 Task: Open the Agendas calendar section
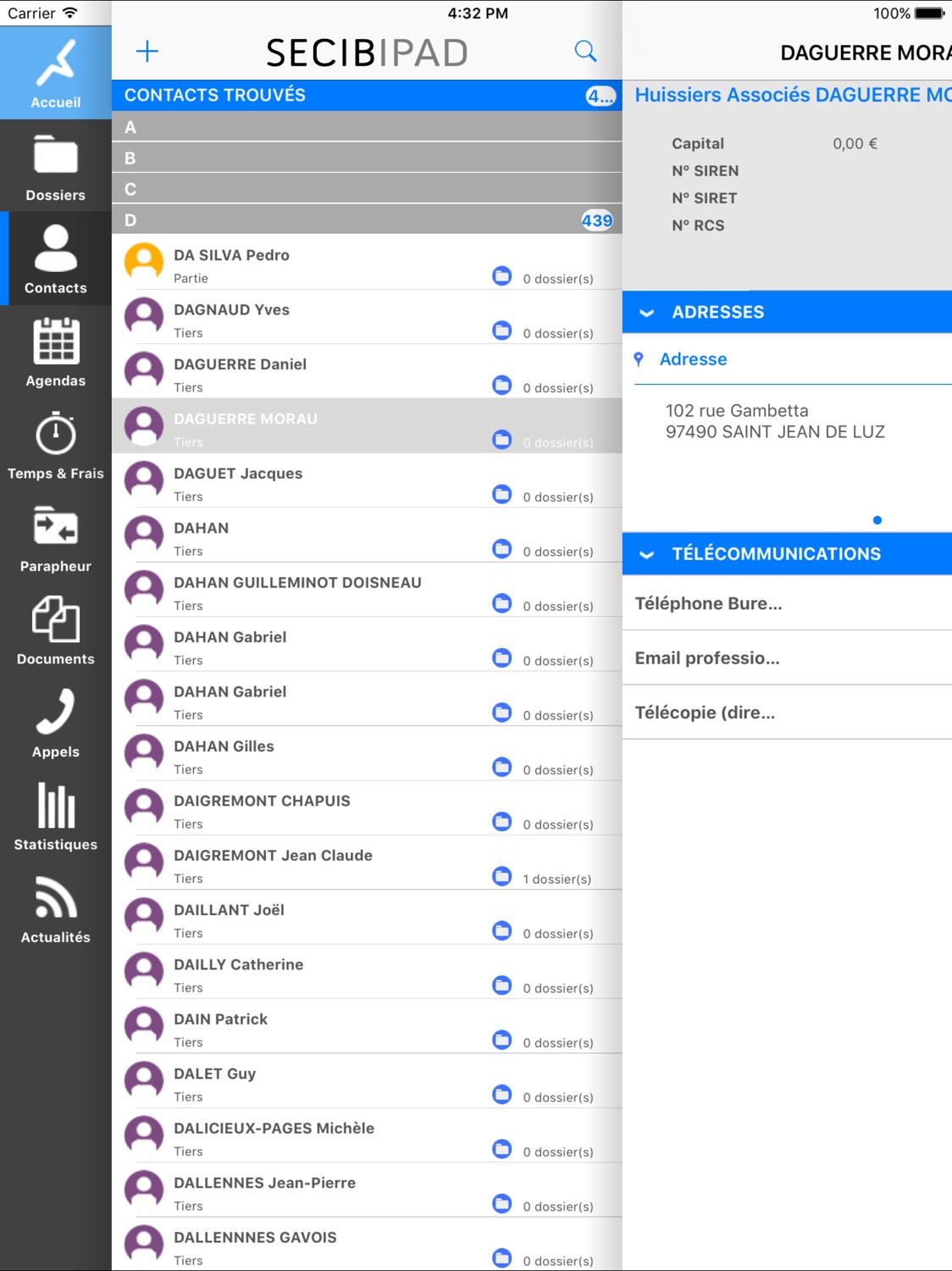point(55,352)
